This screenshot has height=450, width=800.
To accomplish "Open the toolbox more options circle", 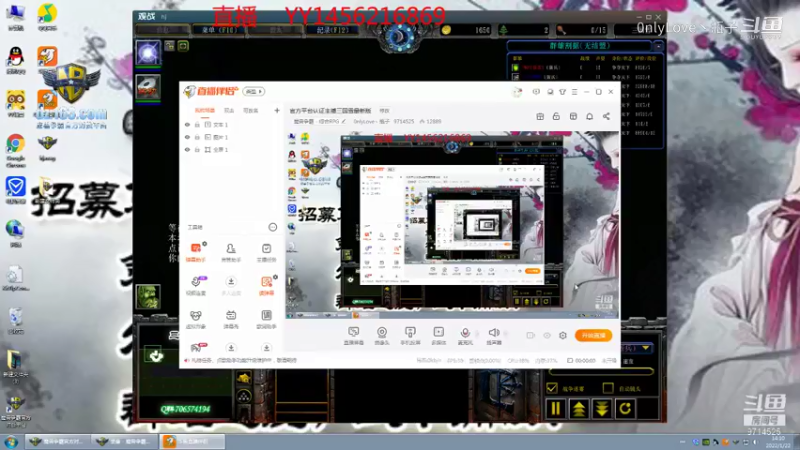I will 272,227.
